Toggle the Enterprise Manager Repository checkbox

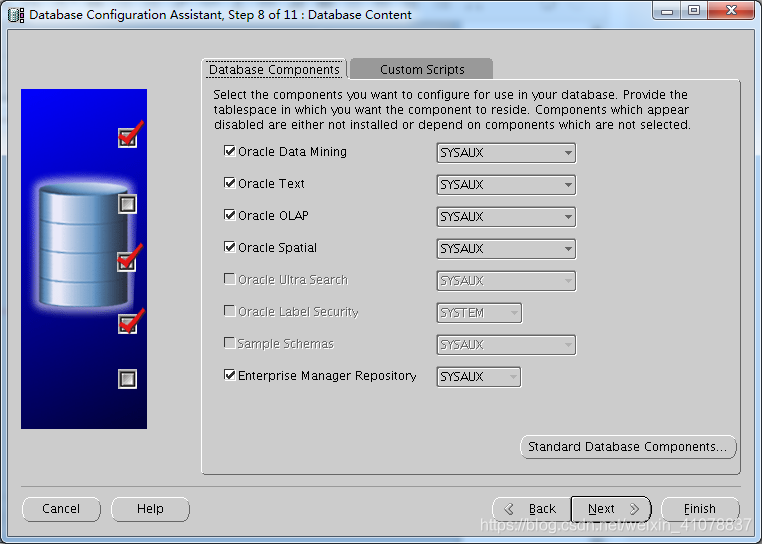point(229,375)
